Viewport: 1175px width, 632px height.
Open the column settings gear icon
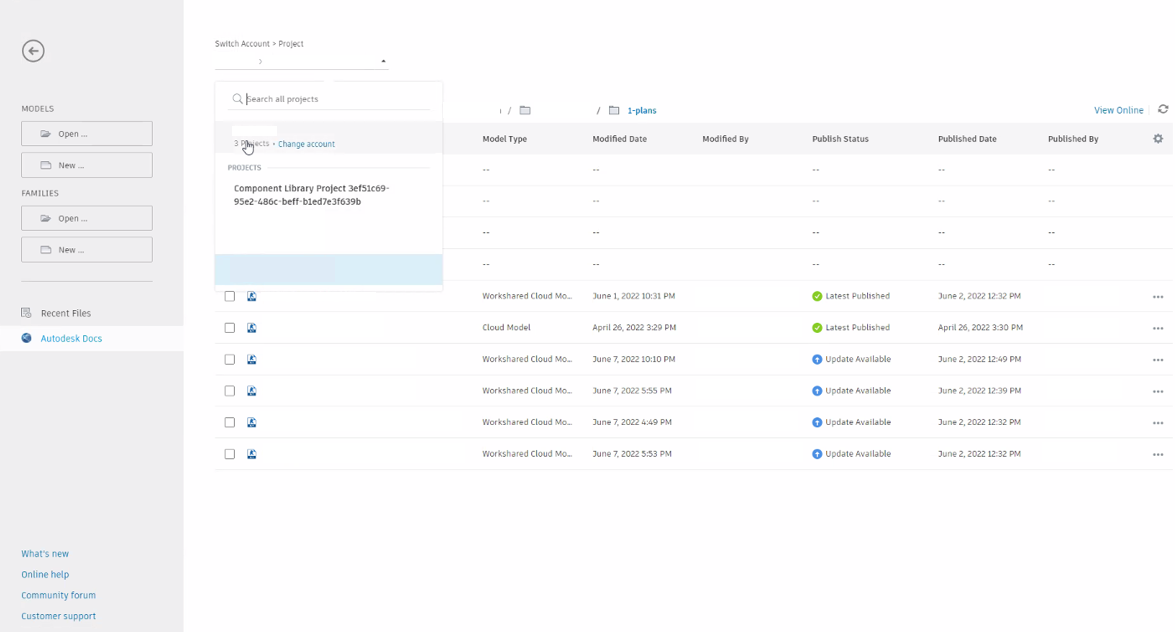[1158, 139]
